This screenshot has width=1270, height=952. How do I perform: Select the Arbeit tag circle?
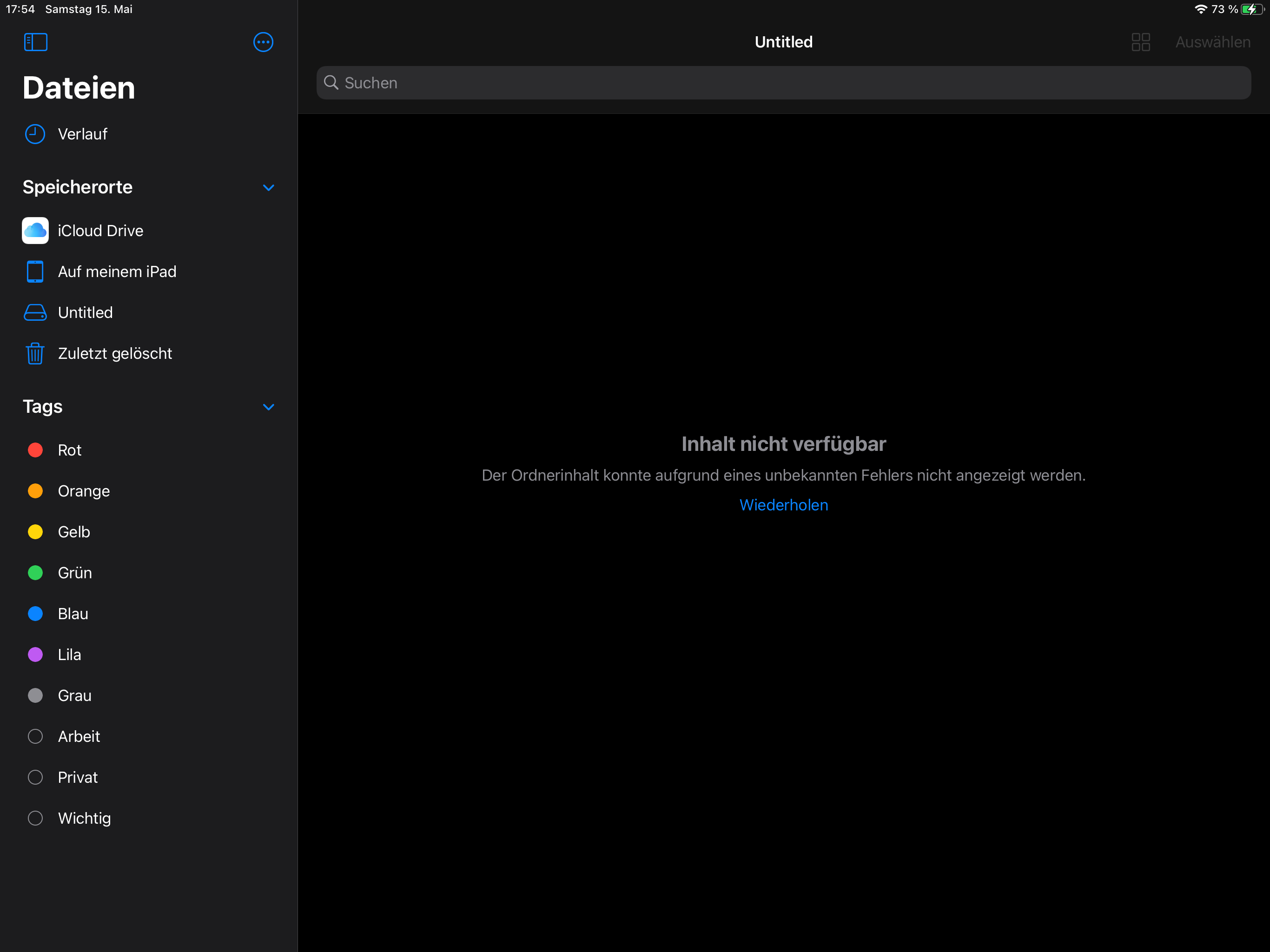tap(35, 737)
